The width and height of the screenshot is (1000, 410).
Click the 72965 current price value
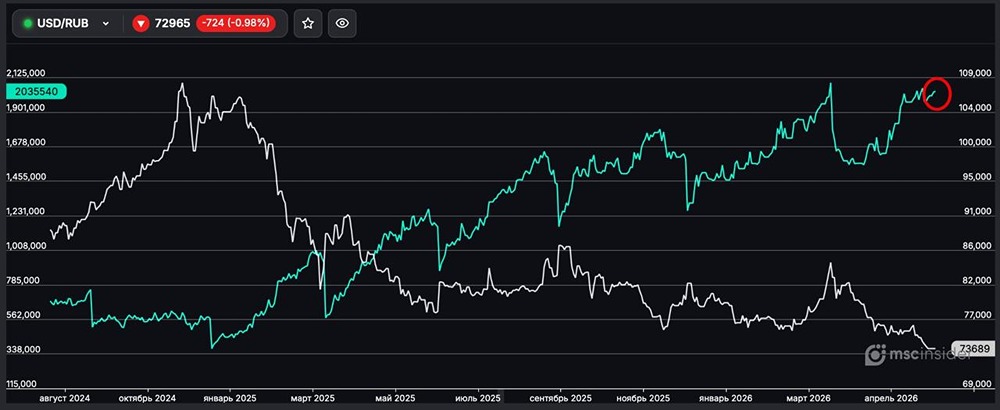point(172,24)
